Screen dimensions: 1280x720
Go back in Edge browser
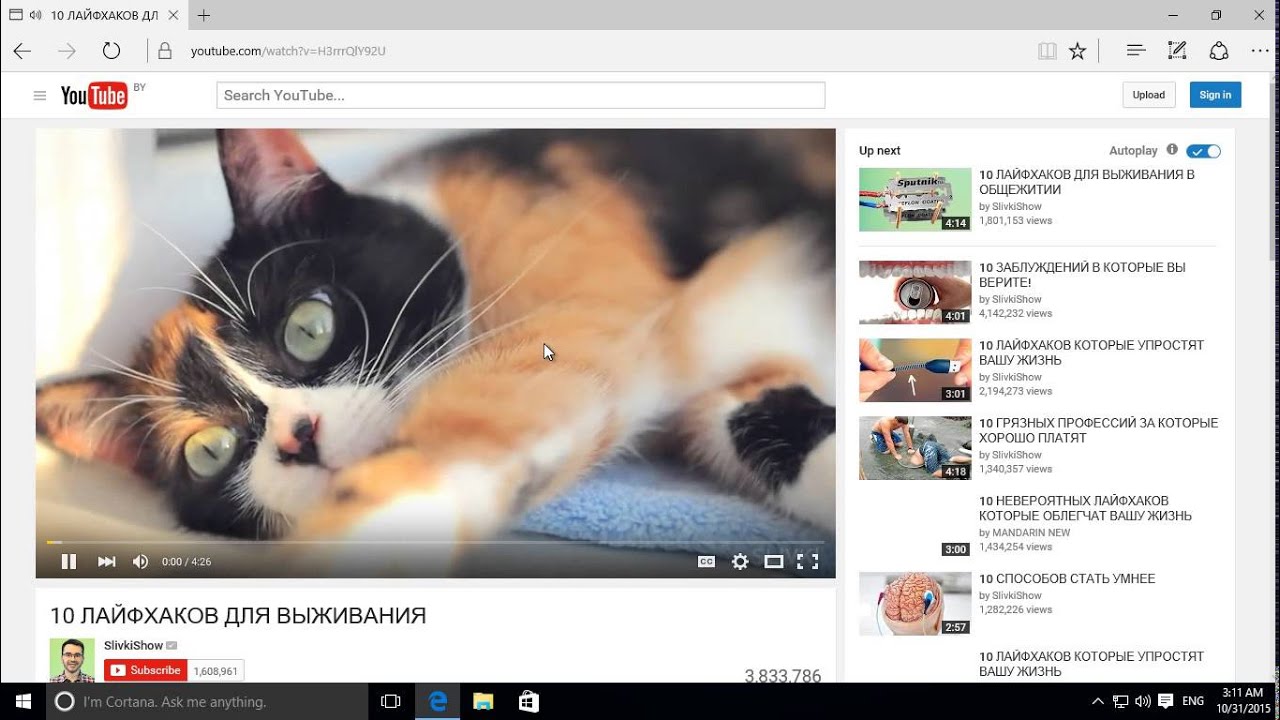(x=22, y=51)
